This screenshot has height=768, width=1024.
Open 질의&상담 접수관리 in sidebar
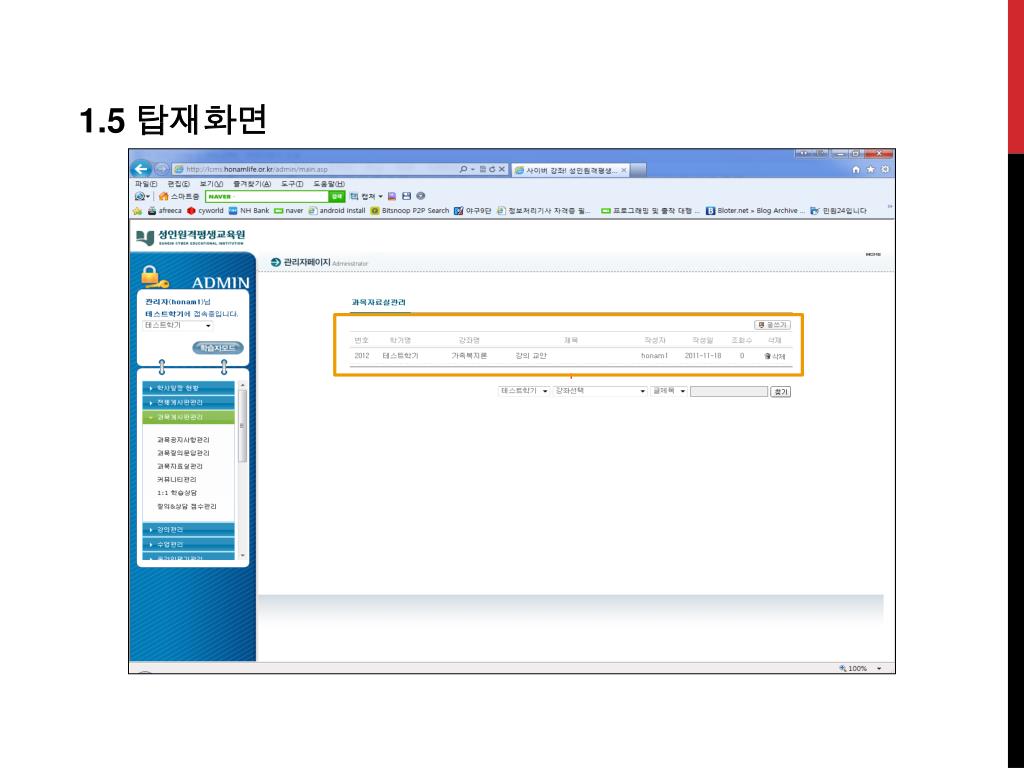click(x=186, y=507)
